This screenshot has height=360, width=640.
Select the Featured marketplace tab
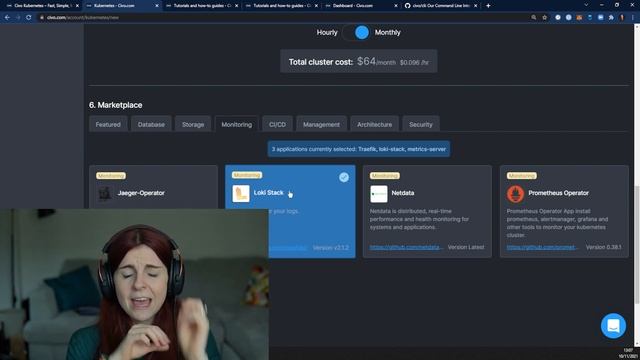[108, 124]
